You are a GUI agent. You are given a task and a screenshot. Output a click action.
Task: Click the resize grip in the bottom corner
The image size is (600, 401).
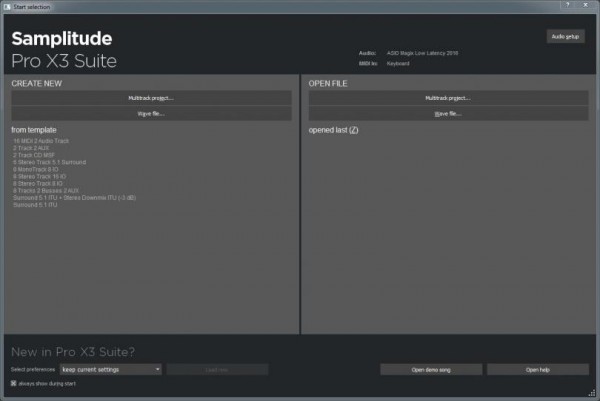(x=592, y=393)
